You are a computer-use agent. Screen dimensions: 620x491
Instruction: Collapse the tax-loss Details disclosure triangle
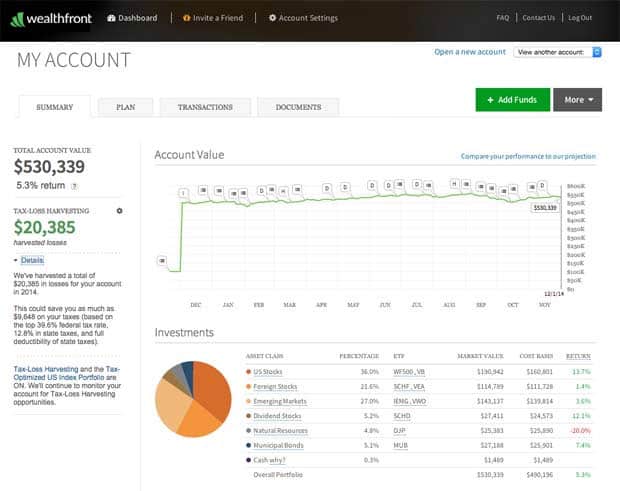[x=15, y=260]
